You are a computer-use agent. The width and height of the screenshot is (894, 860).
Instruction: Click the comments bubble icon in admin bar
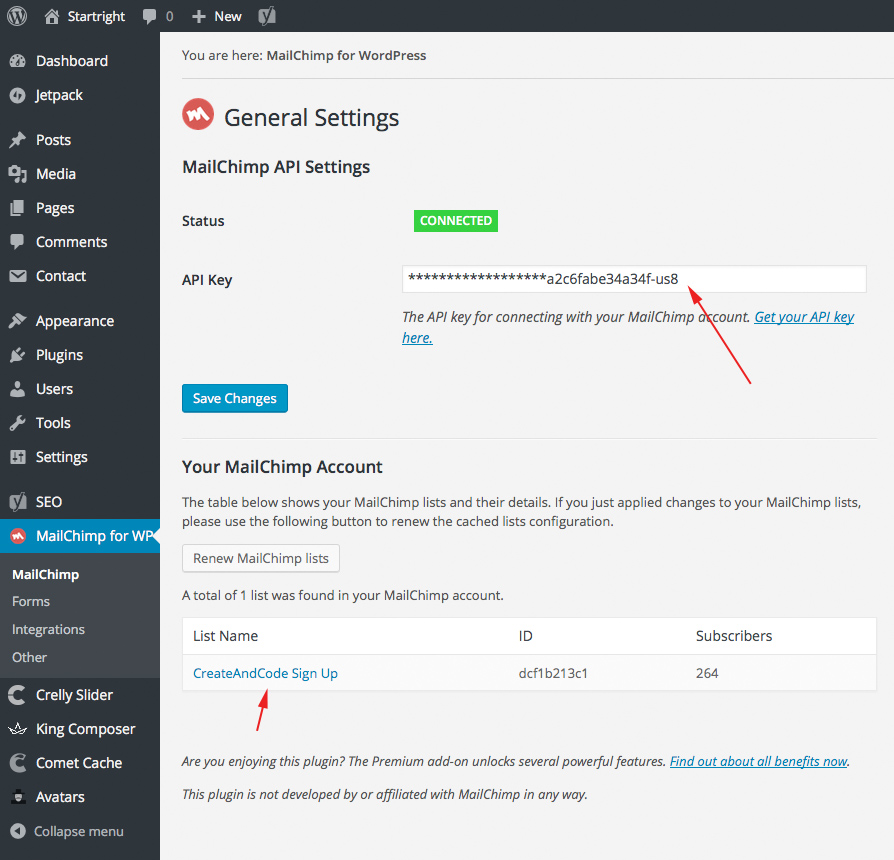149,17
